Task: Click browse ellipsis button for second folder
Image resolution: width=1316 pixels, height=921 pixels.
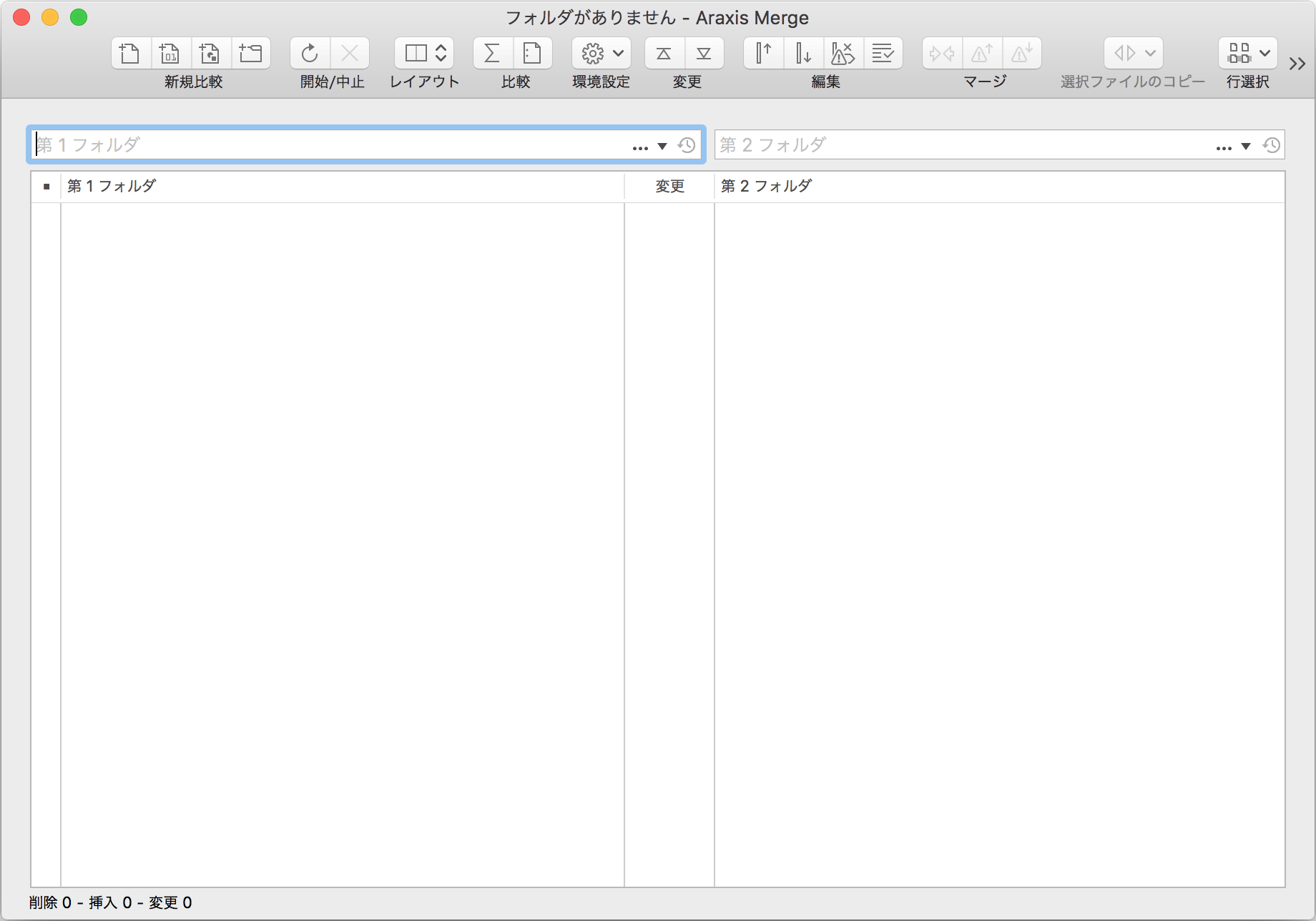Action: coord(1224,147)
